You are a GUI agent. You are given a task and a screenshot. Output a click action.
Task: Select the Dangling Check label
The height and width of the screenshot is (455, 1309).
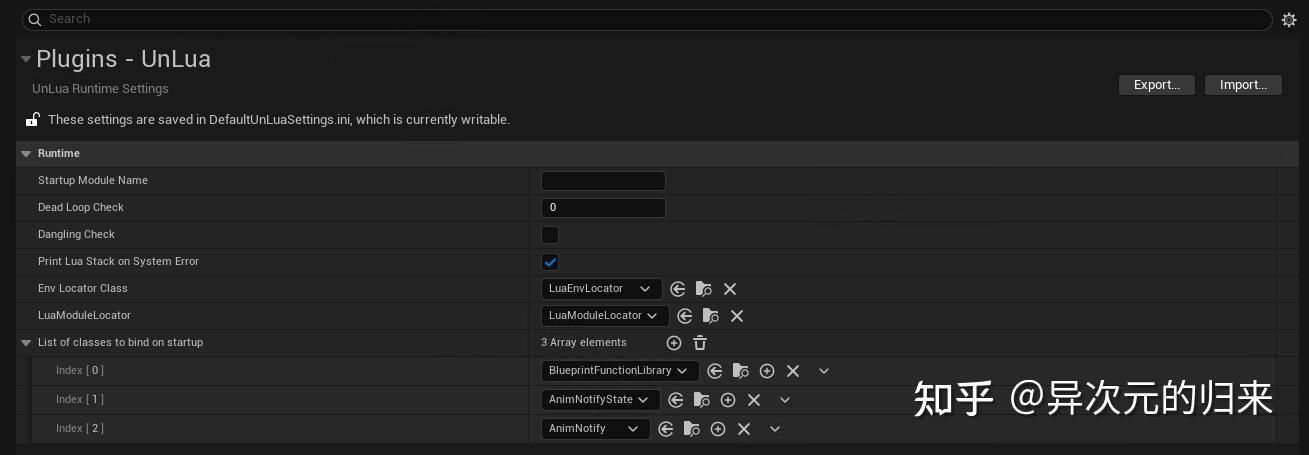click(x=76, y=235)
